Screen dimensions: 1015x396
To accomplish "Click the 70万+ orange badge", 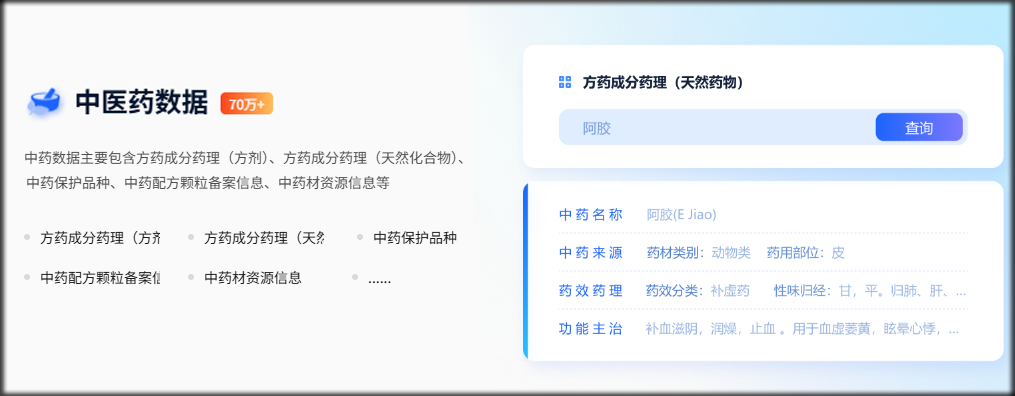I will point(247,104).
